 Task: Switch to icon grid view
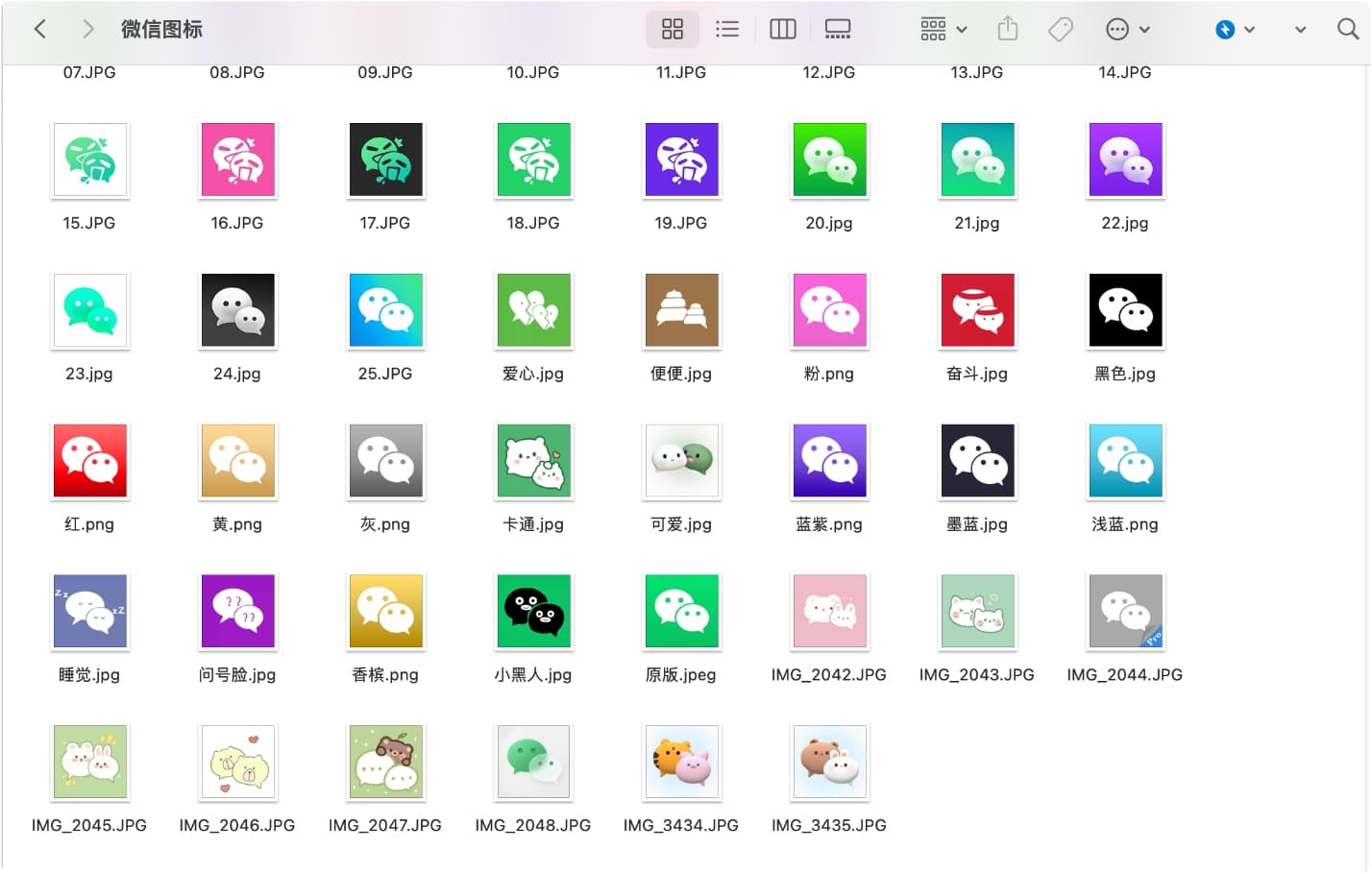coord(673,29)
